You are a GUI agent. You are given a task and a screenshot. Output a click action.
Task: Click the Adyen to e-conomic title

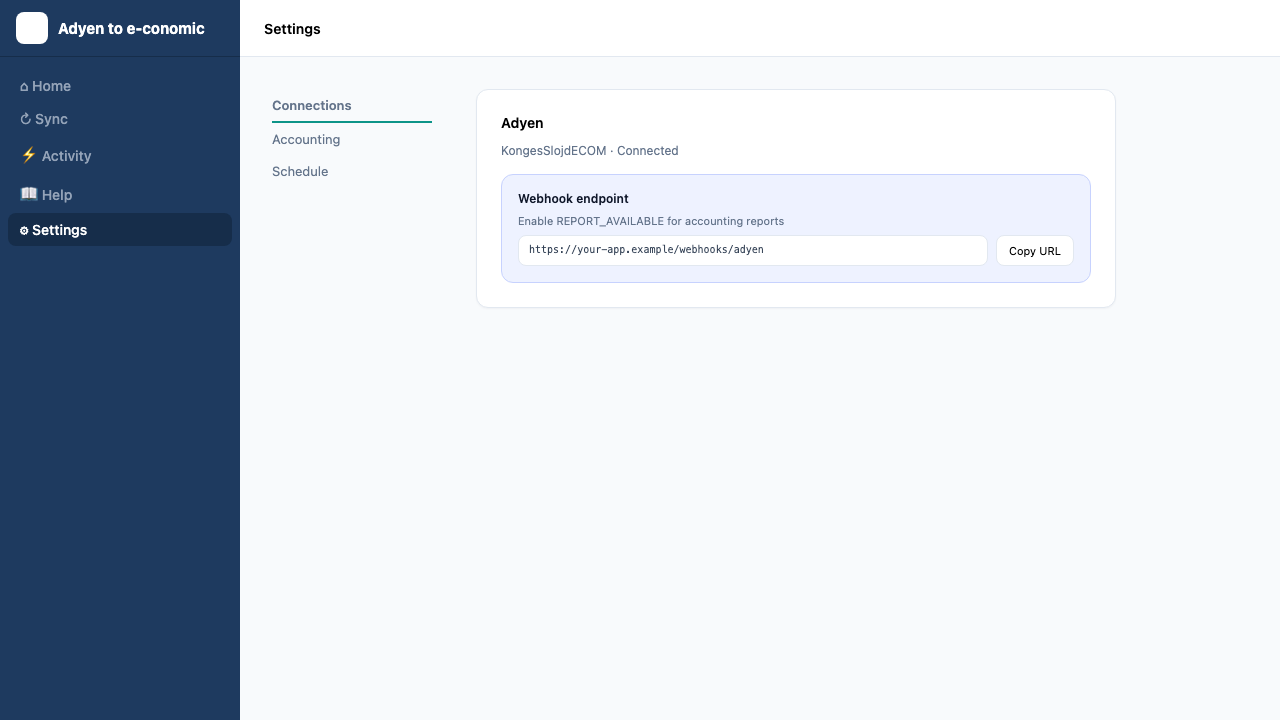131,28
